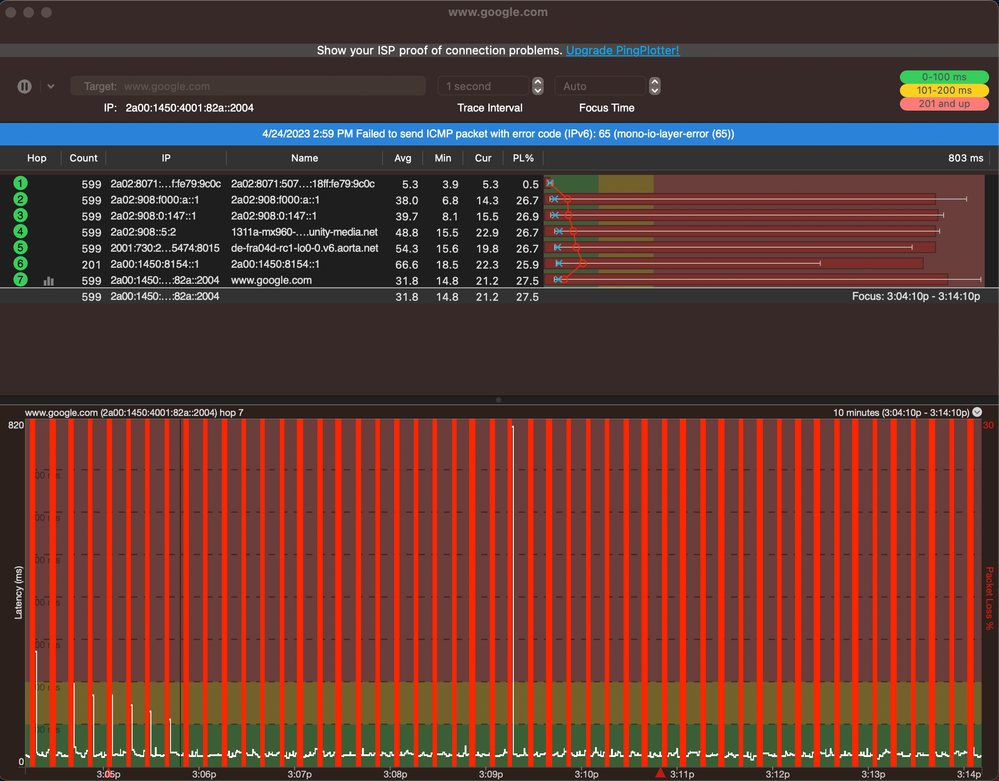The width and height of the screenshot is (999, 781).
Task: Open the Trace Interval stepper control
Action: [x=538, y=87]
